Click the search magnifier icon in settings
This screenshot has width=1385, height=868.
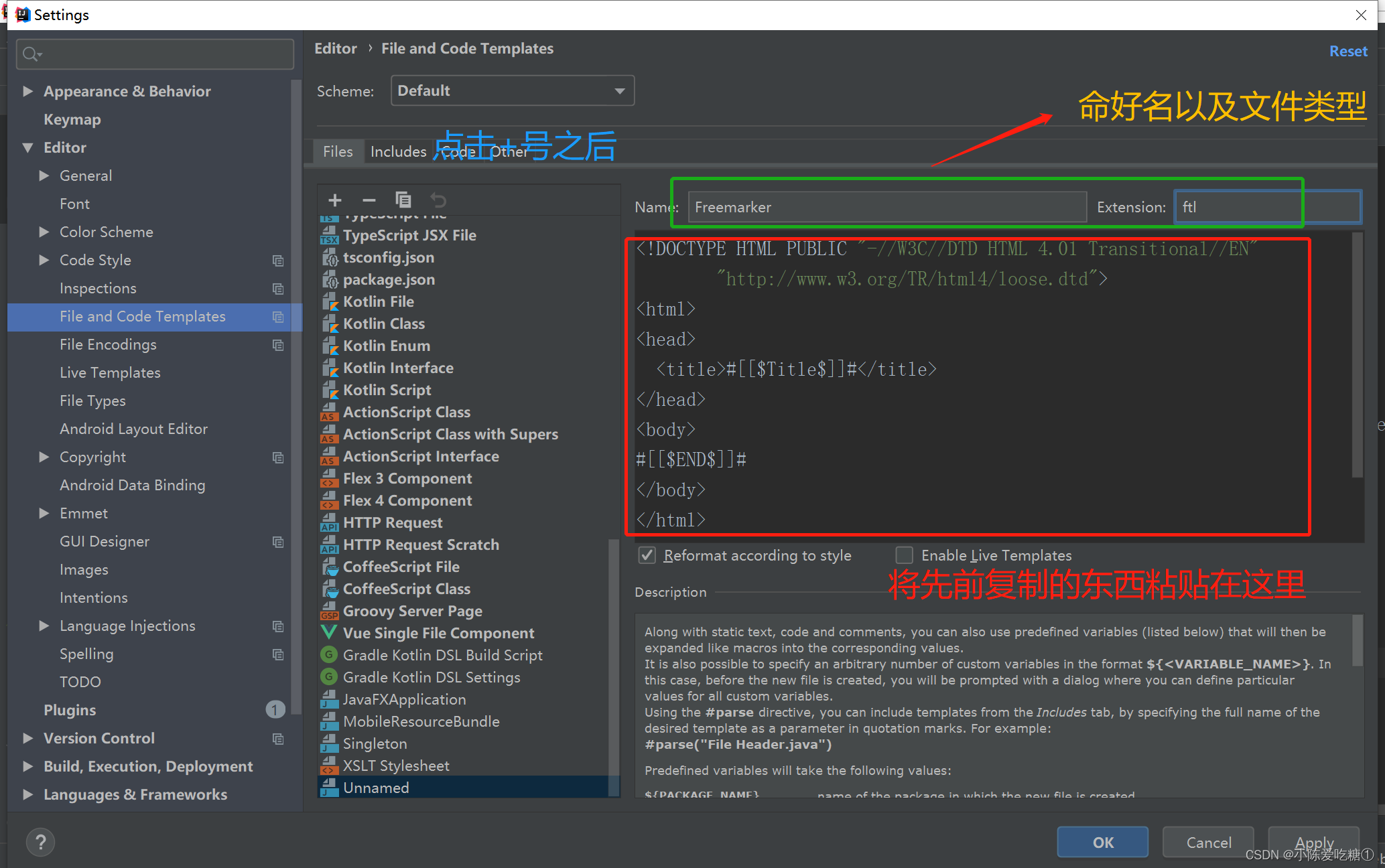point(31,54)
